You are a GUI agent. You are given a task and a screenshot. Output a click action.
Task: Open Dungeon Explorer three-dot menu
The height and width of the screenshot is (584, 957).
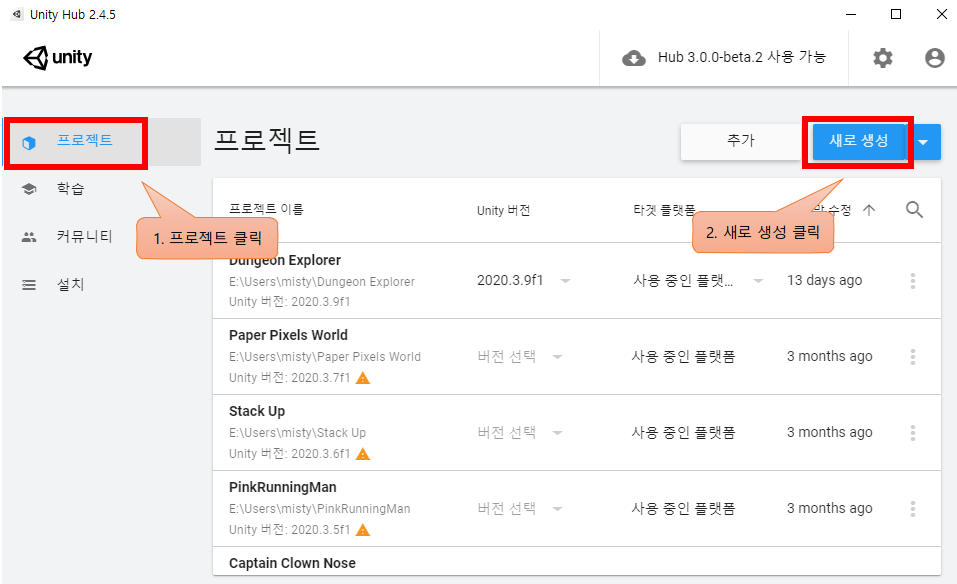pyautogui.click(x=913, y=281)
